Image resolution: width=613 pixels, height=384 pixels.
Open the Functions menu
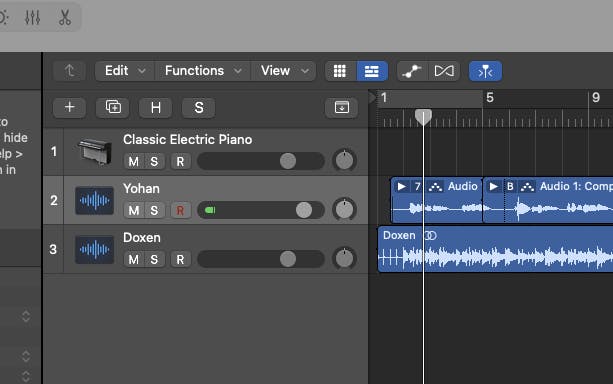(x=203, y=71)
